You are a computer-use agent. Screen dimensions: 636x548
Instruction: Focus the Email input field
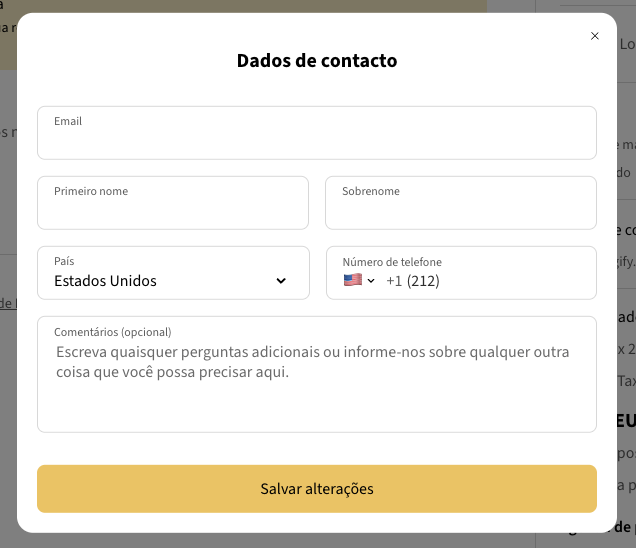pyautogui.click(x=316, y=141)
